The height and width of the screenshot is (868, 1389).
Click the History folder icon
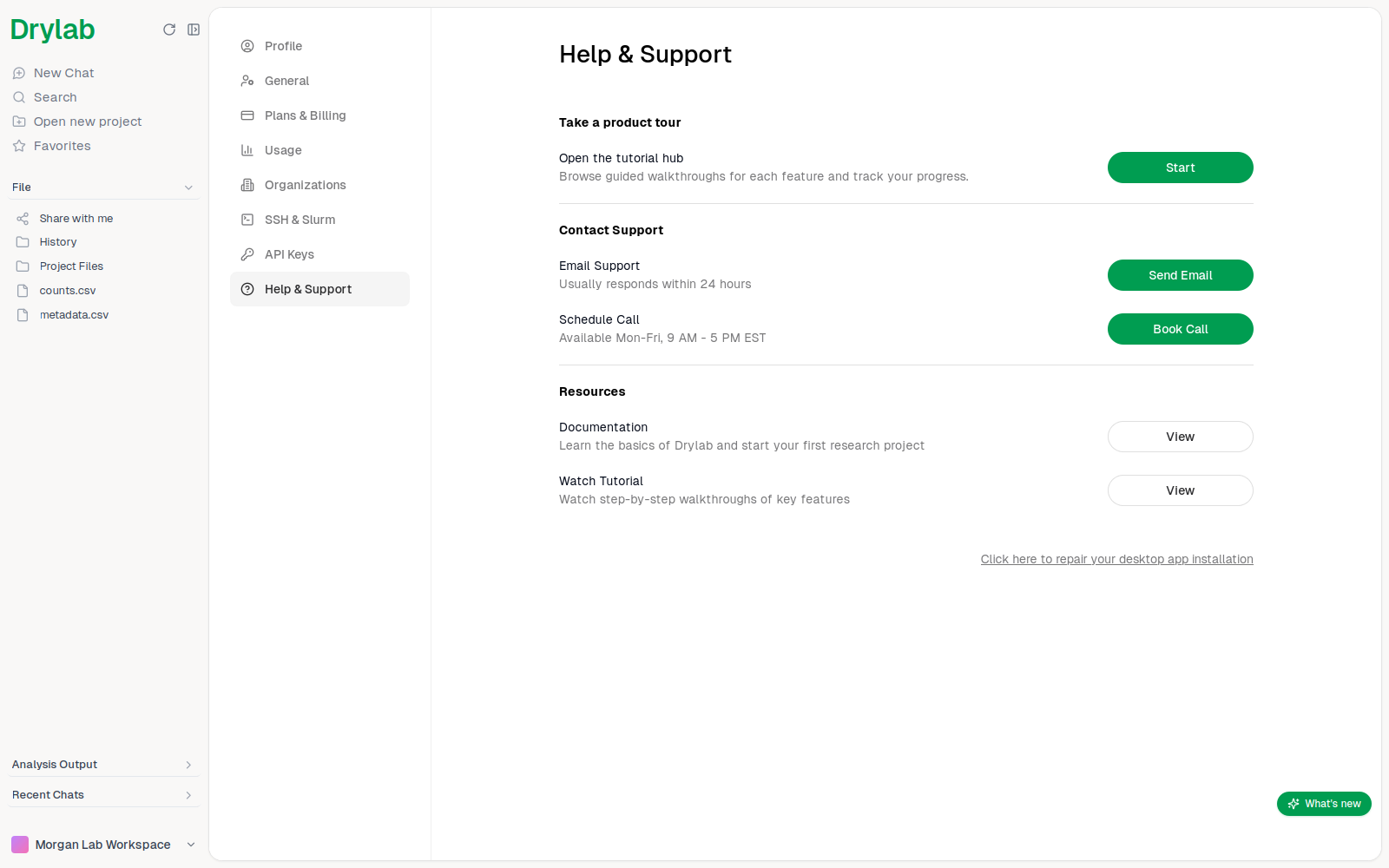coord(23,242)
